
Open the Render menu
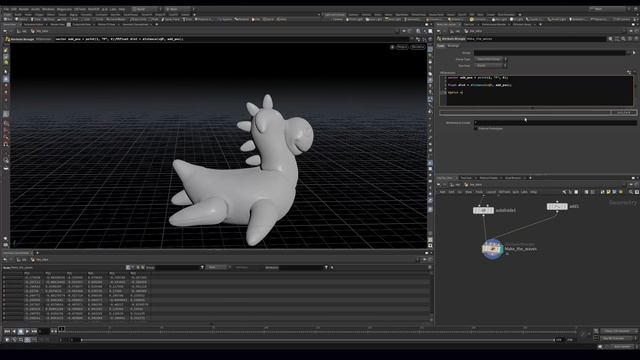[24, 9]
